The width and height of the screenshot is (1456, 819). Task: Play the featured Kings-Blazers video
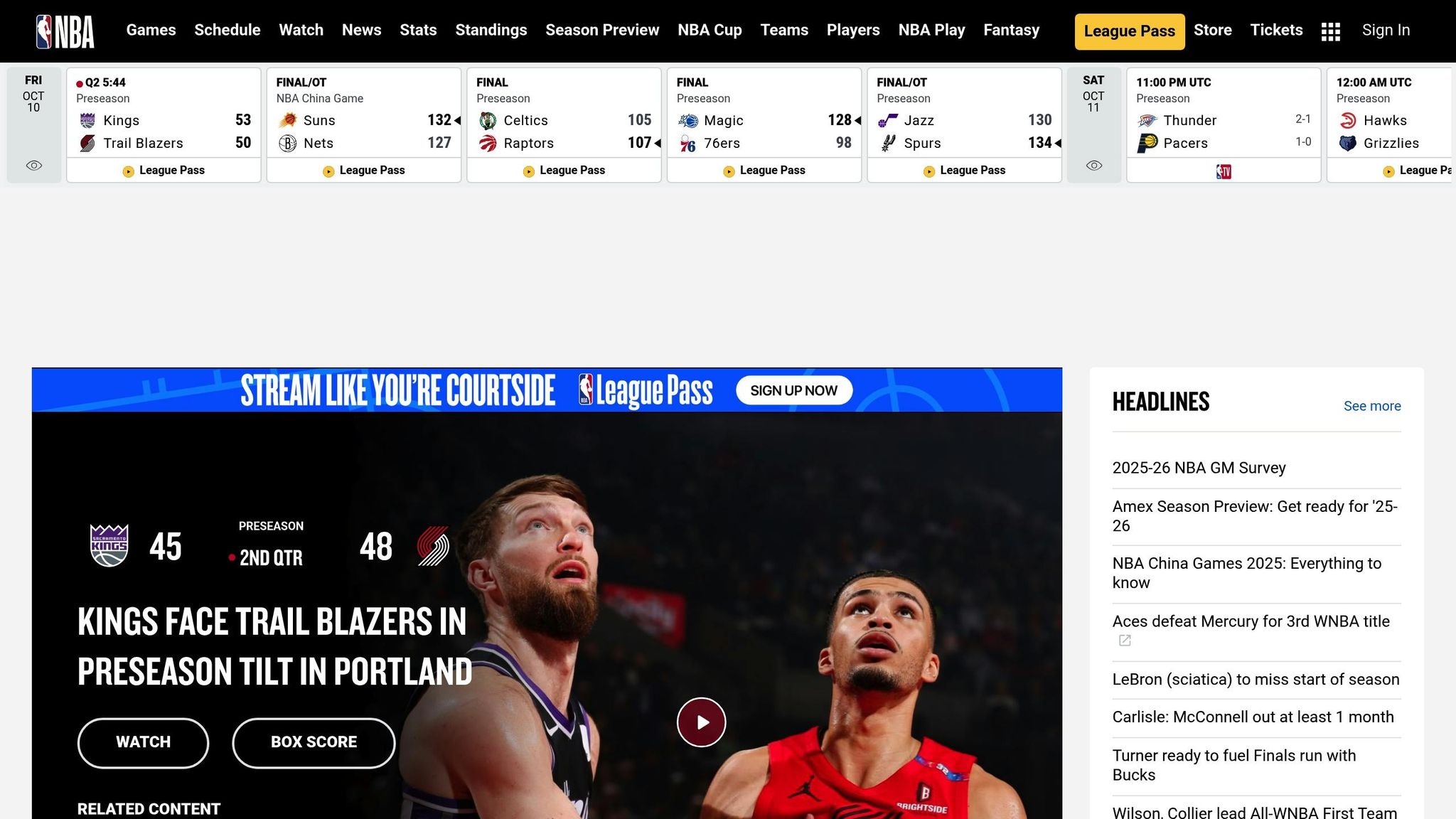pyautogui.click(x=701, y=722)
